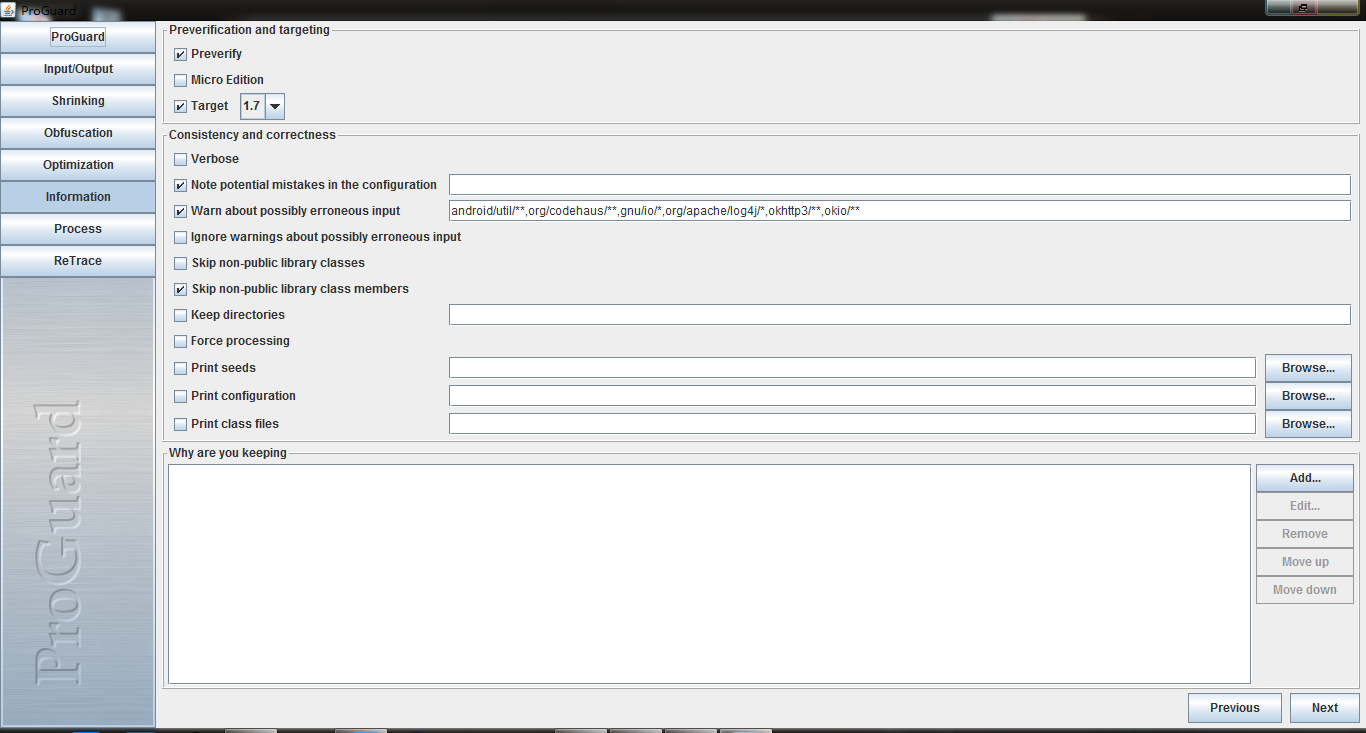Switch to the Input/Output tab
The width and height of the screenshot is (1366, 733).
click(x=78, y=69)
